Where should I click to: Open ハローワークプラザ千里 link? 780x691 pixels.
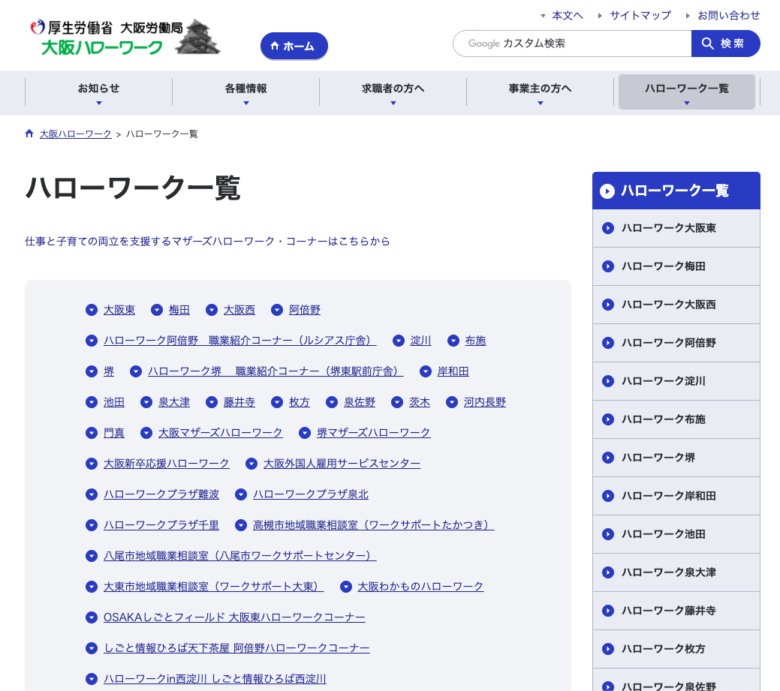[161, 525]
